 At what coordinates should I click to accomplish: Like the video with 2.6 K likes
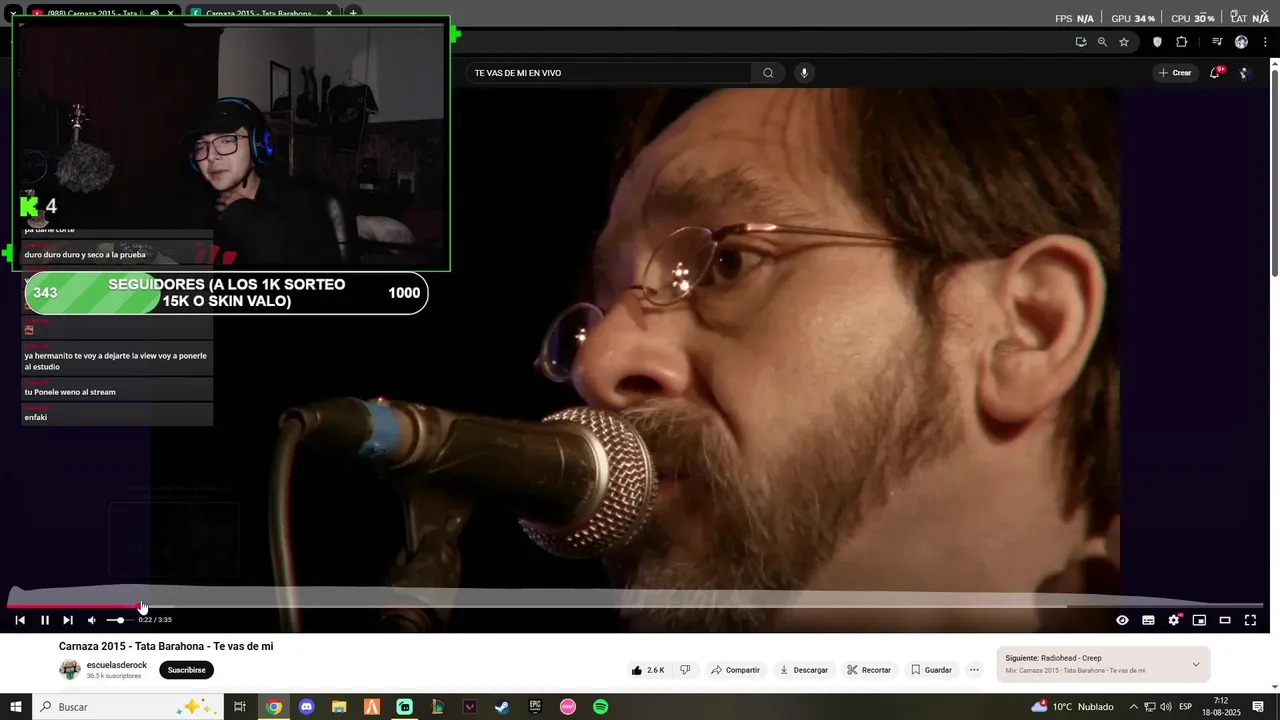pyautogui.click(x=648, y=670)
